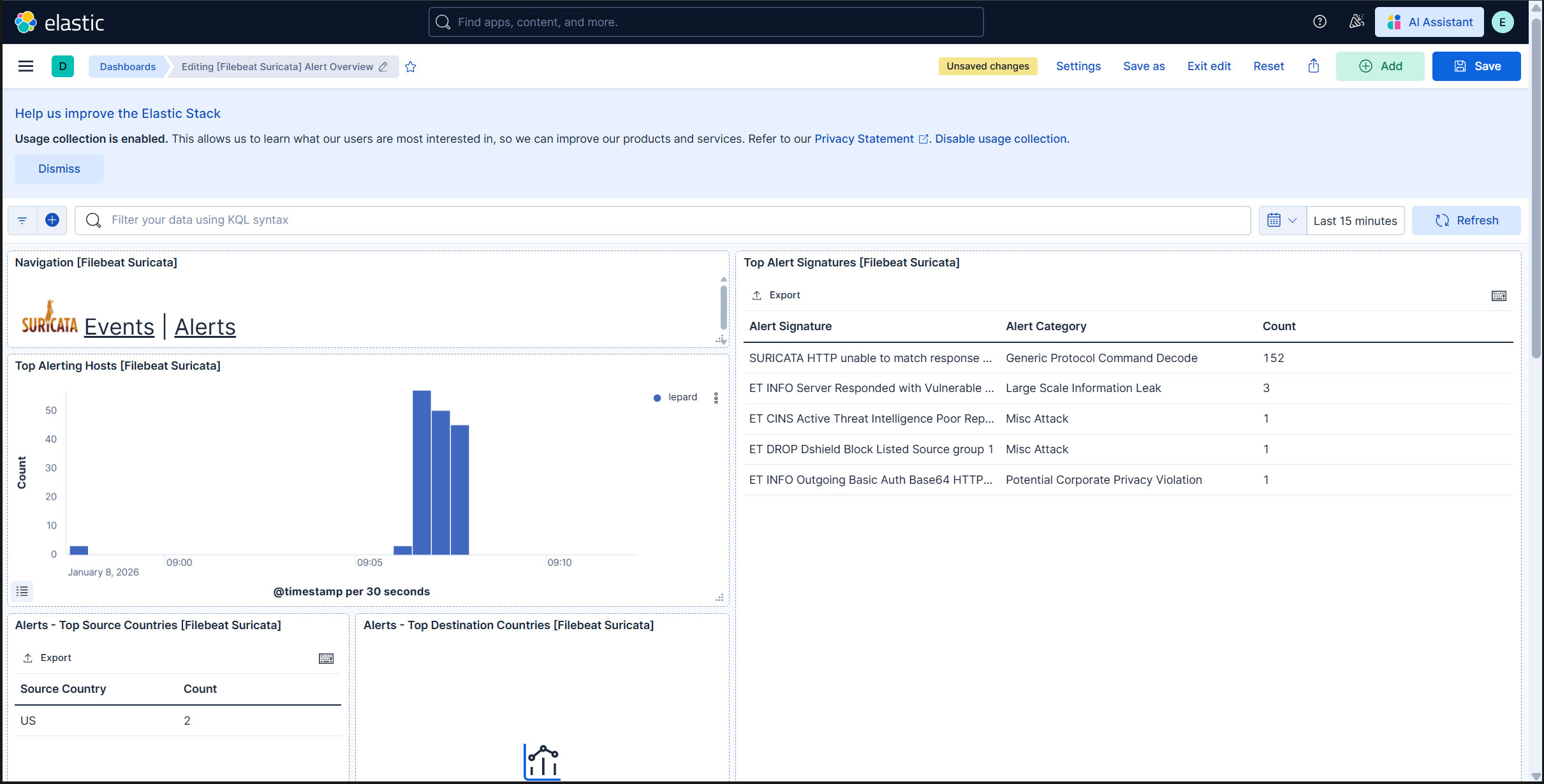This screenshot has height=784, width=1544.
Task: Toggle the Top Alerting Hosts legend
Action: click(22, 592)
